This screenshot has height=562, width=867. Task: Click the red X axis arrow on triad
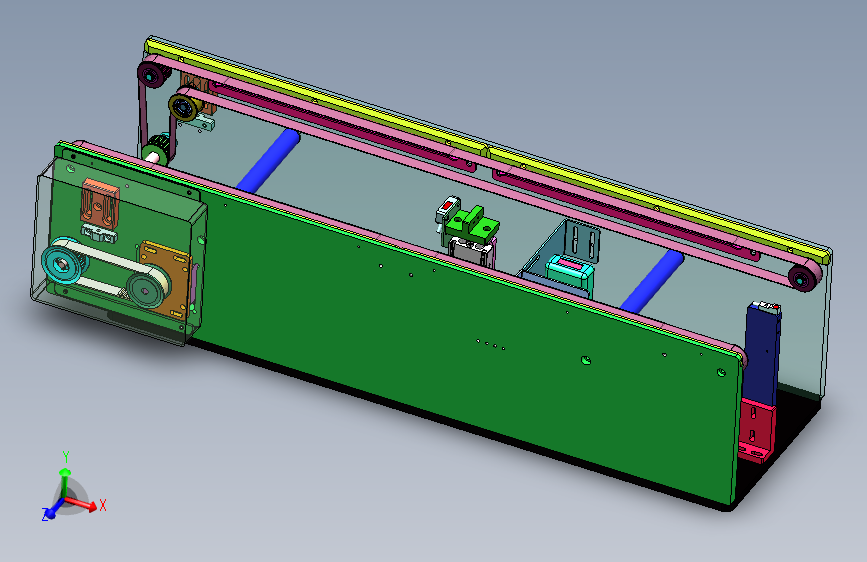click(82, 503)
